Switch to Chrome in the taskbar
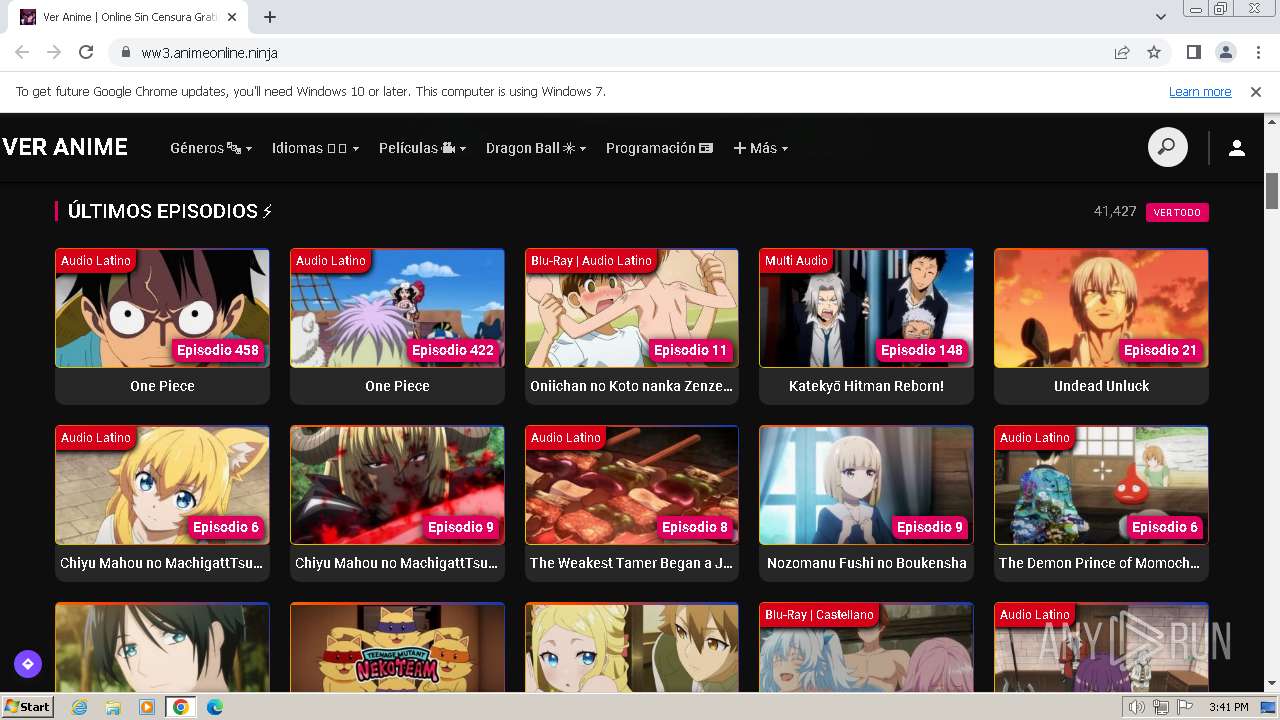The image size is (1280, 720). click(x=181, y=707)
